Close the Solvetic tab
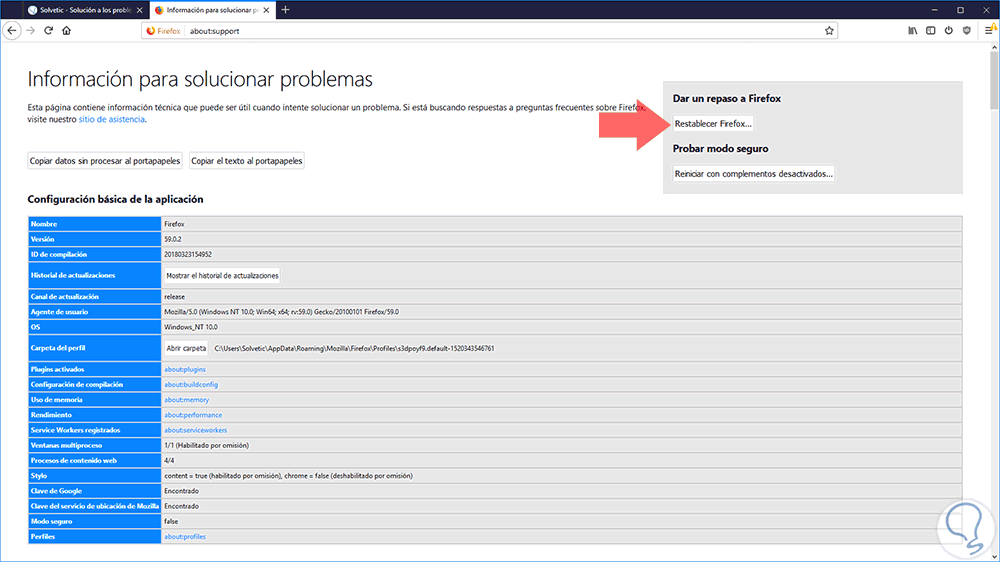Screen dimensions: 1000x562 [x=140, y=10]
